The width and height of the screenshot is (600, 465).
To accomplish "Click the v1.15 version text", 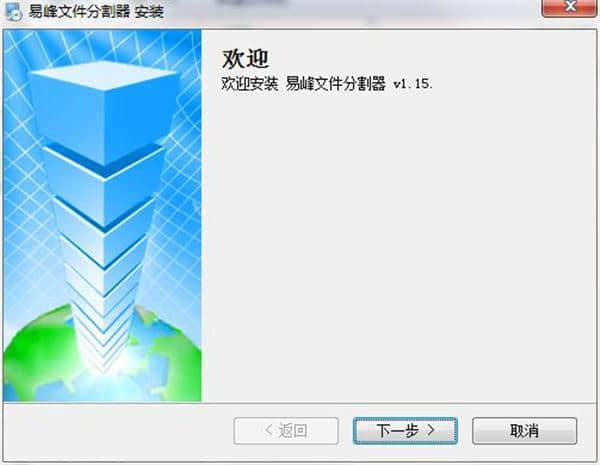I will pyautogui.click(x=413, y=83).
